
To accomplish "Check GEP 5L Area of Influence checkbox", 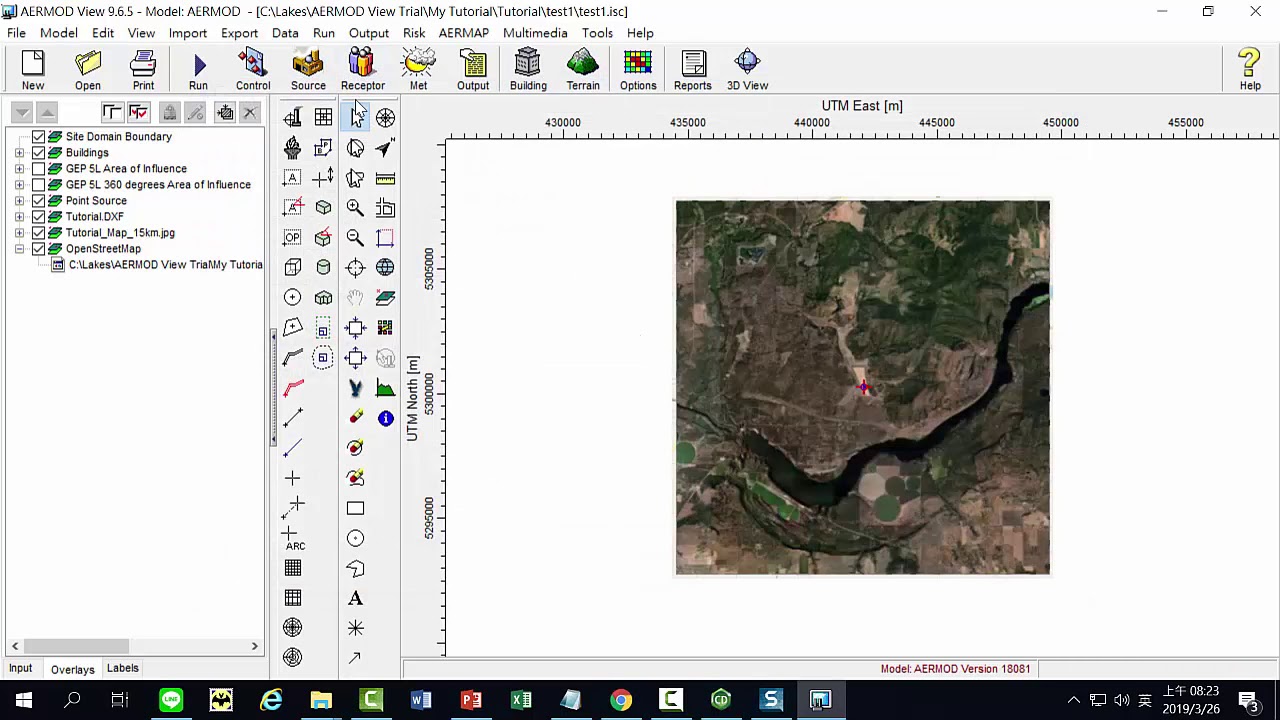I will 39,169.
